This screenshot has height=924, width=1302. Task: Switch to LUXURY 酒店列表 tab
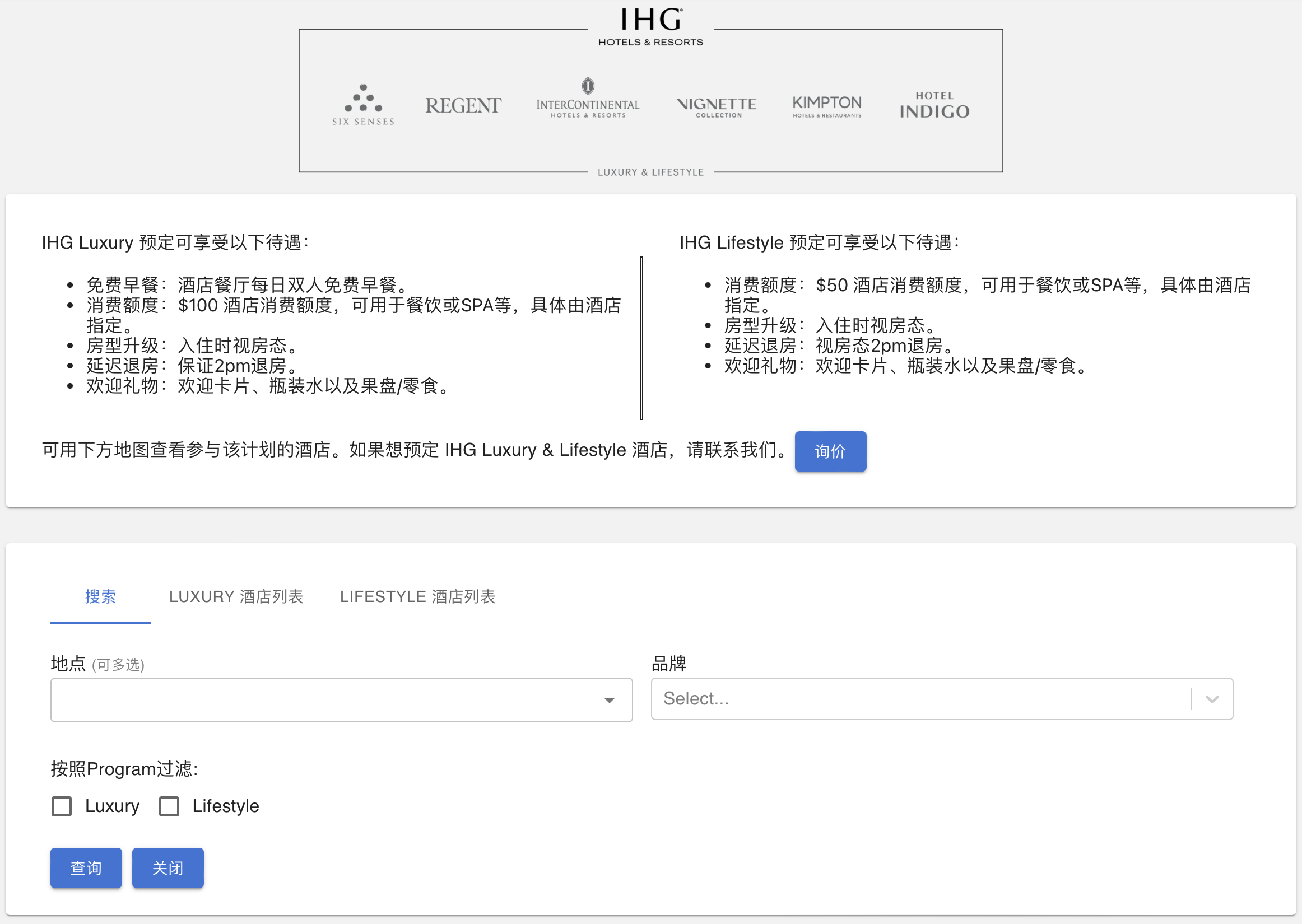(236, 597)
